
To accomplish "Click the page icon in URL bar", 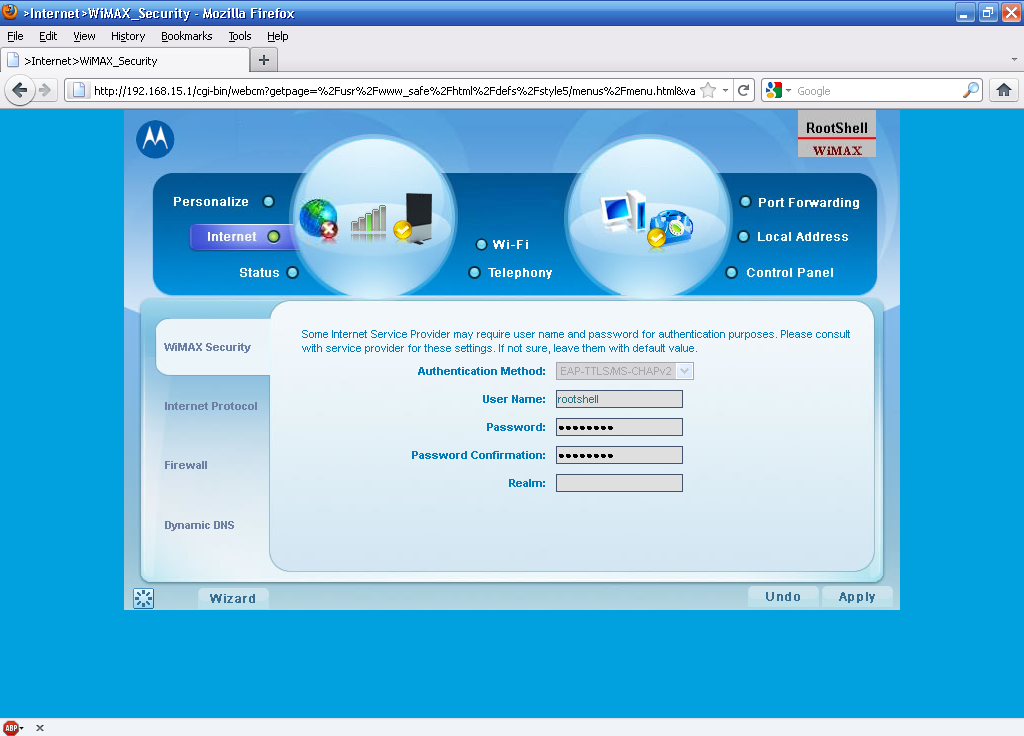I will [78, 90].
